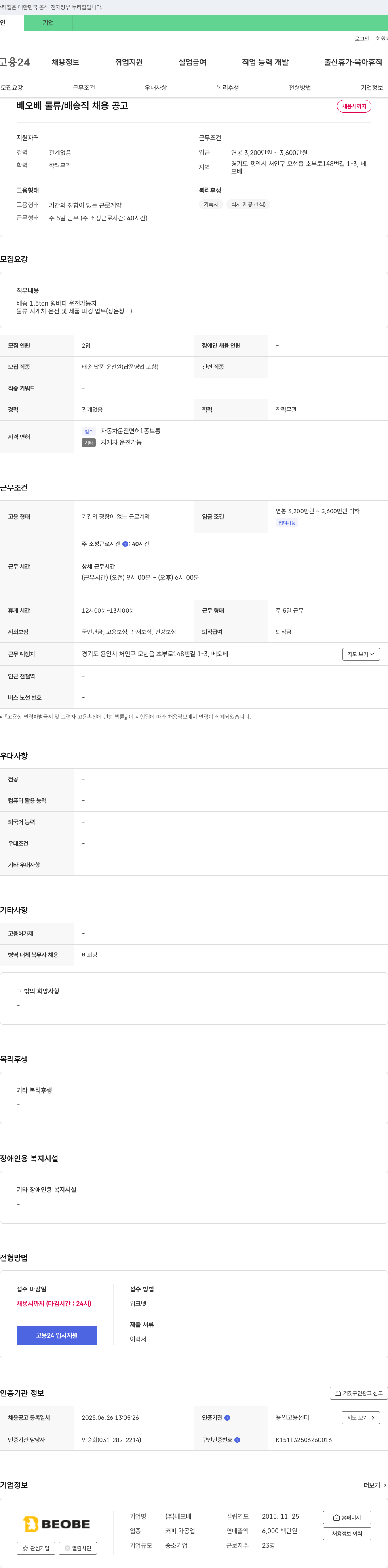388x1568 pixels.
Task: Open the 주 소정근로시간 help tooltip icon
Action: (125, 544)
